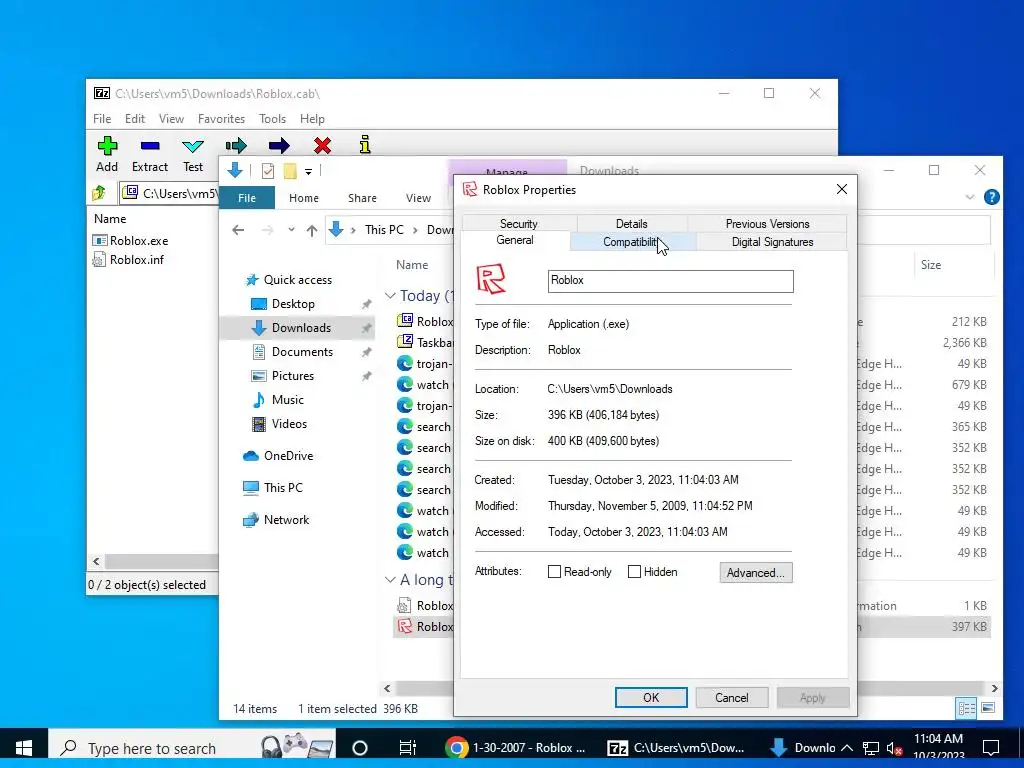Show hidden tray icons chevron

click(x=847, y=748)
